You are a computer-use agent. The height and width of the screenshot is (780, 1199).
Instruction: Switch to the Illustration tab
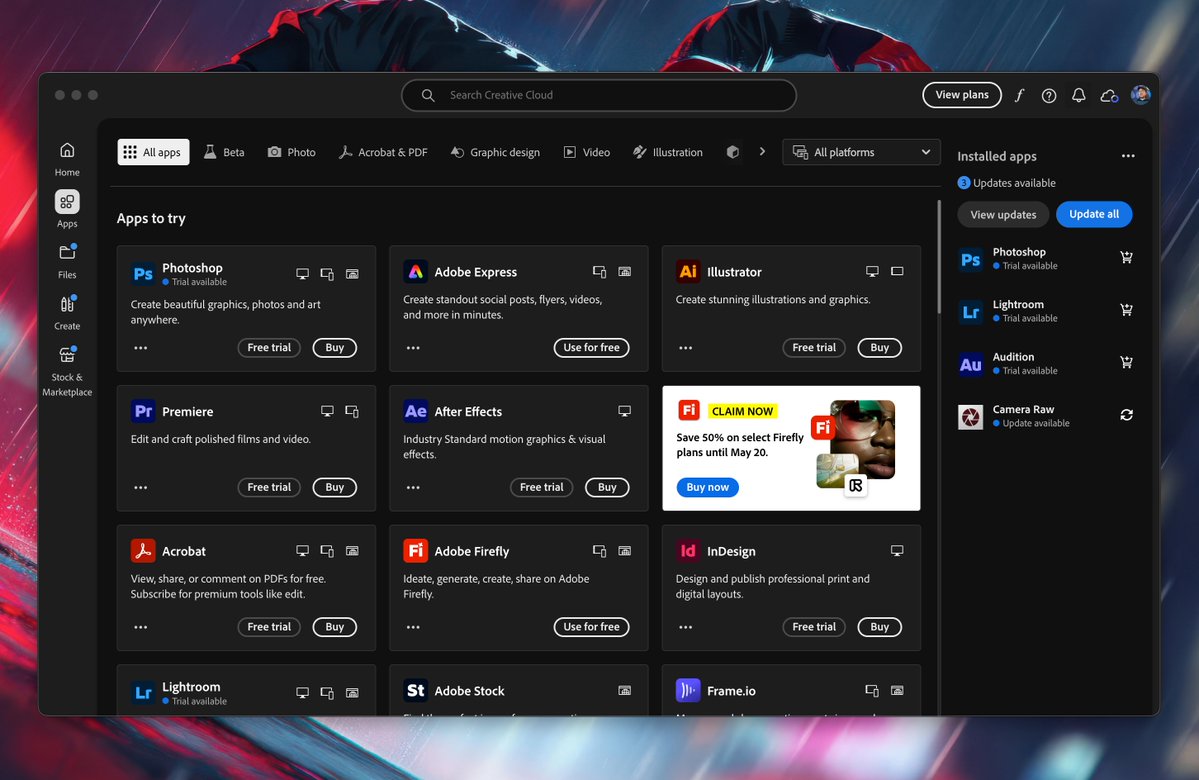coord(668,152)
